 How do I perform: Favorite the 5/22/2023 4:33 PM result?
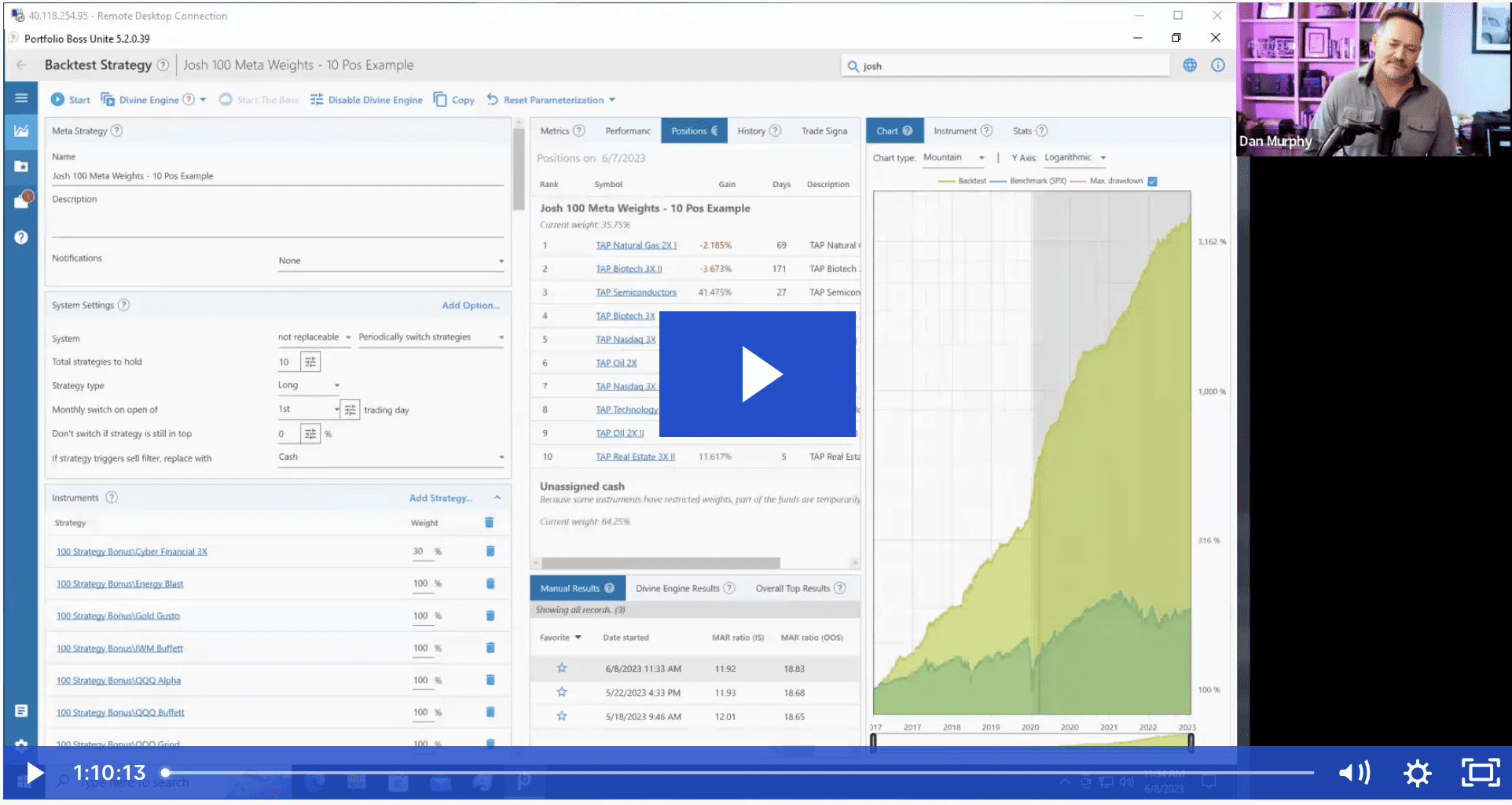[562, 693]
